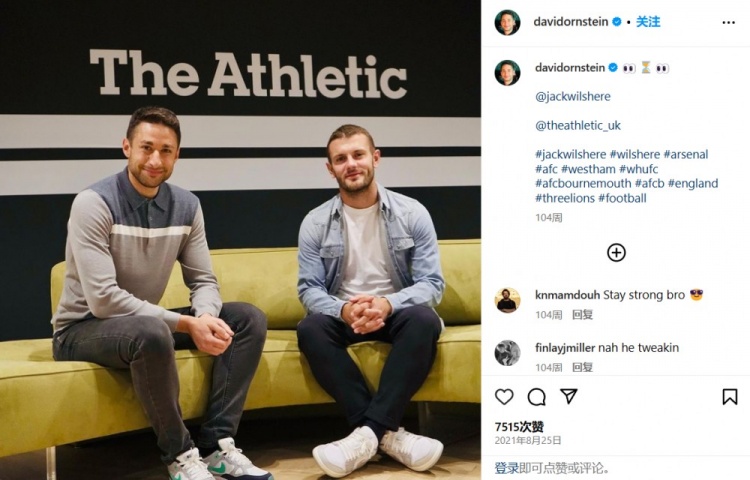Open @theathletic_uk mention link
The image size is (750, 480).
[x=578, y=125]
